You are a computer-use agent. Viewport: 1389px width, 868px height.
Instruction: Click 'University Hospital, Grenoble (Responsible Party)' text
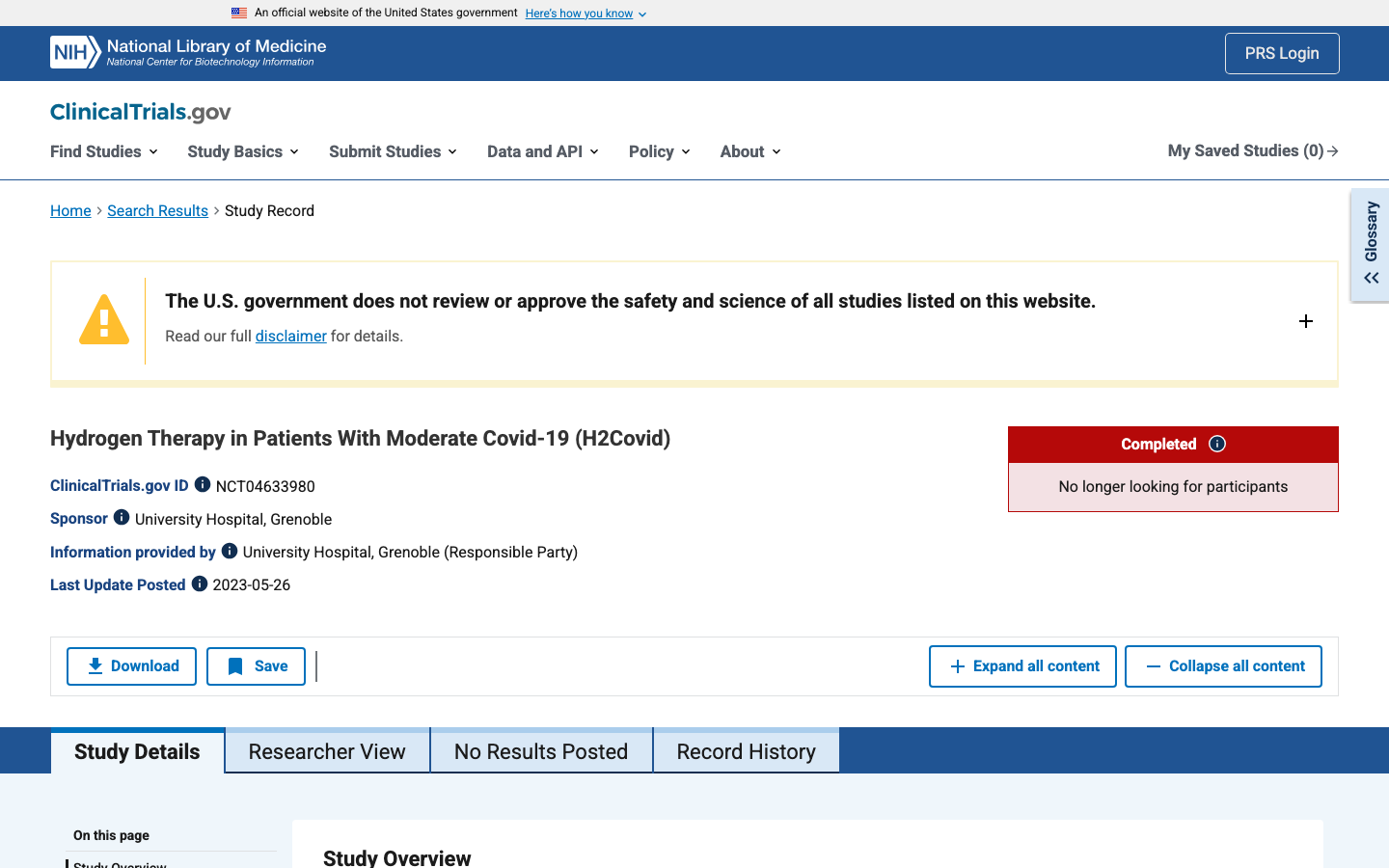tap(410, 552)
